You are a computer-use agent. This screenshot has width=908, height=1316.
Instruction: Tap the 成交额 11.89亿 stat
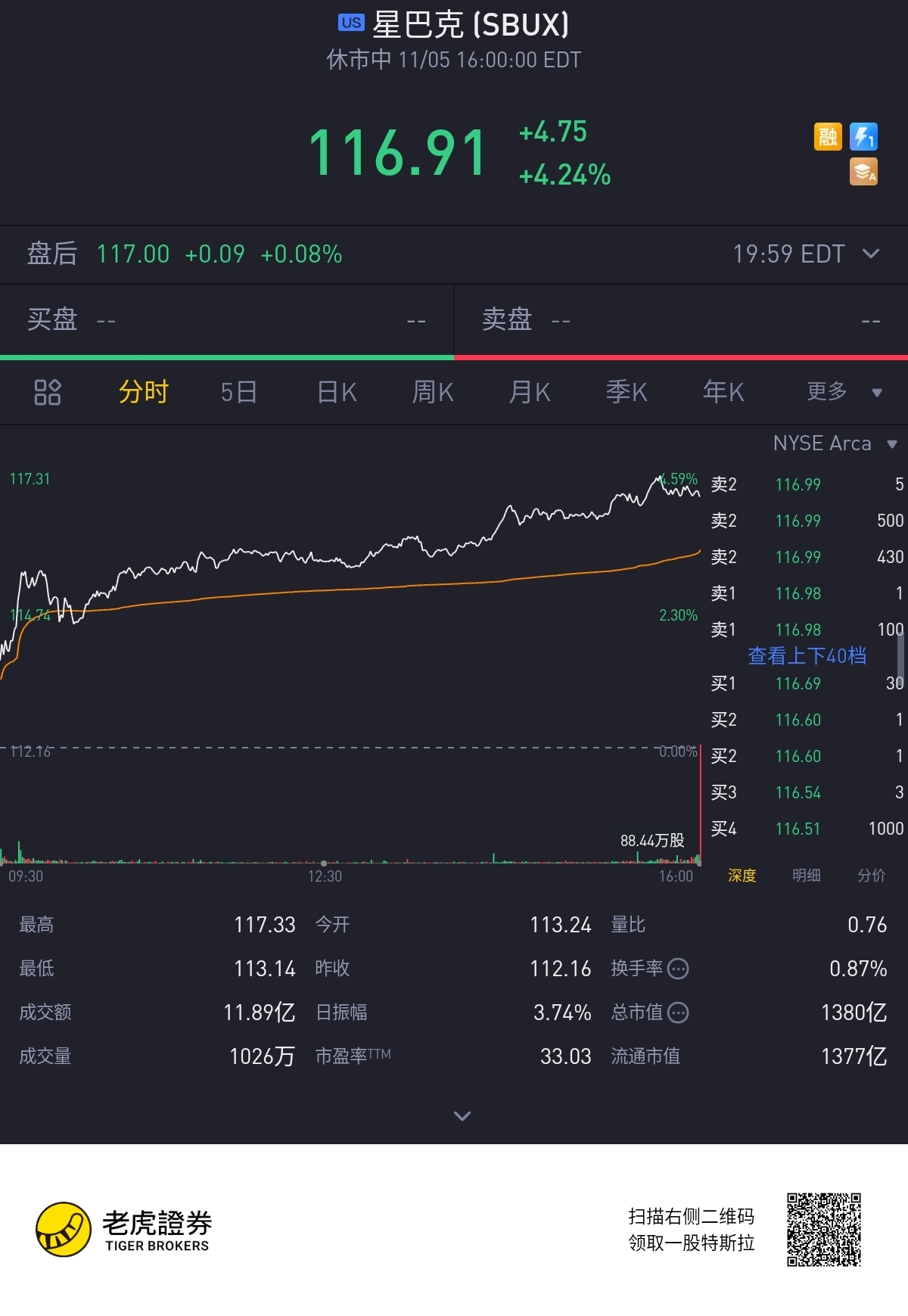click(157, 1013)
